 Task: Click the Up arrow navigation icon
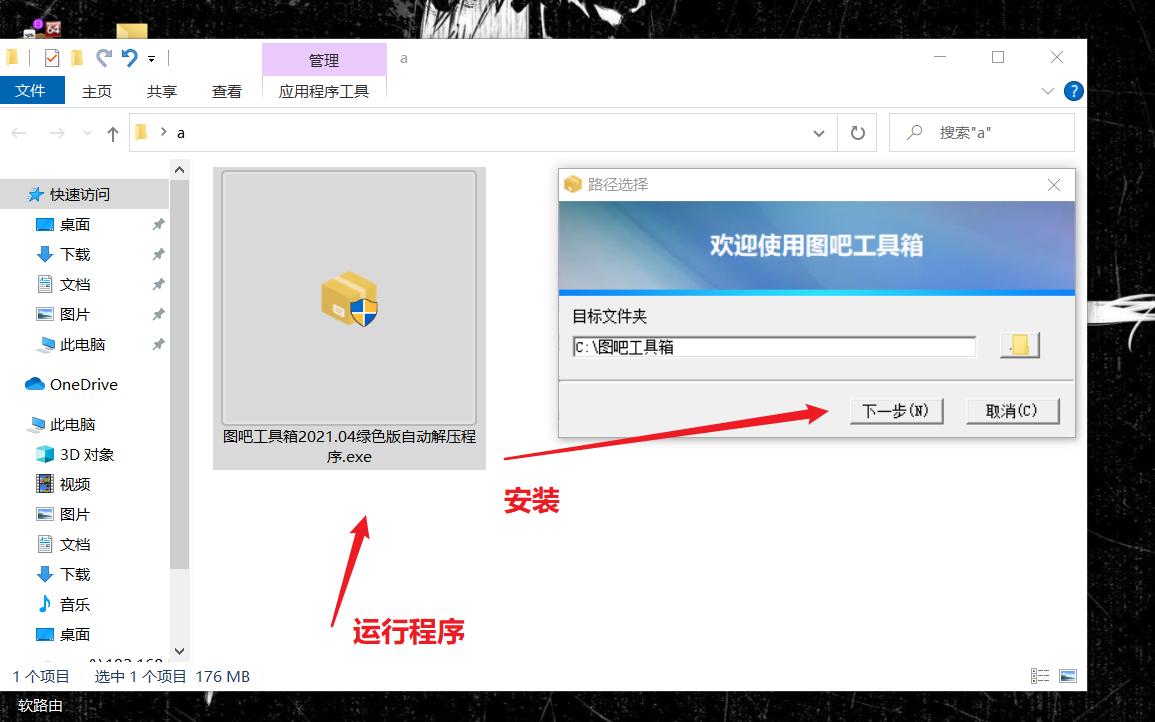[x=114, y=131]
